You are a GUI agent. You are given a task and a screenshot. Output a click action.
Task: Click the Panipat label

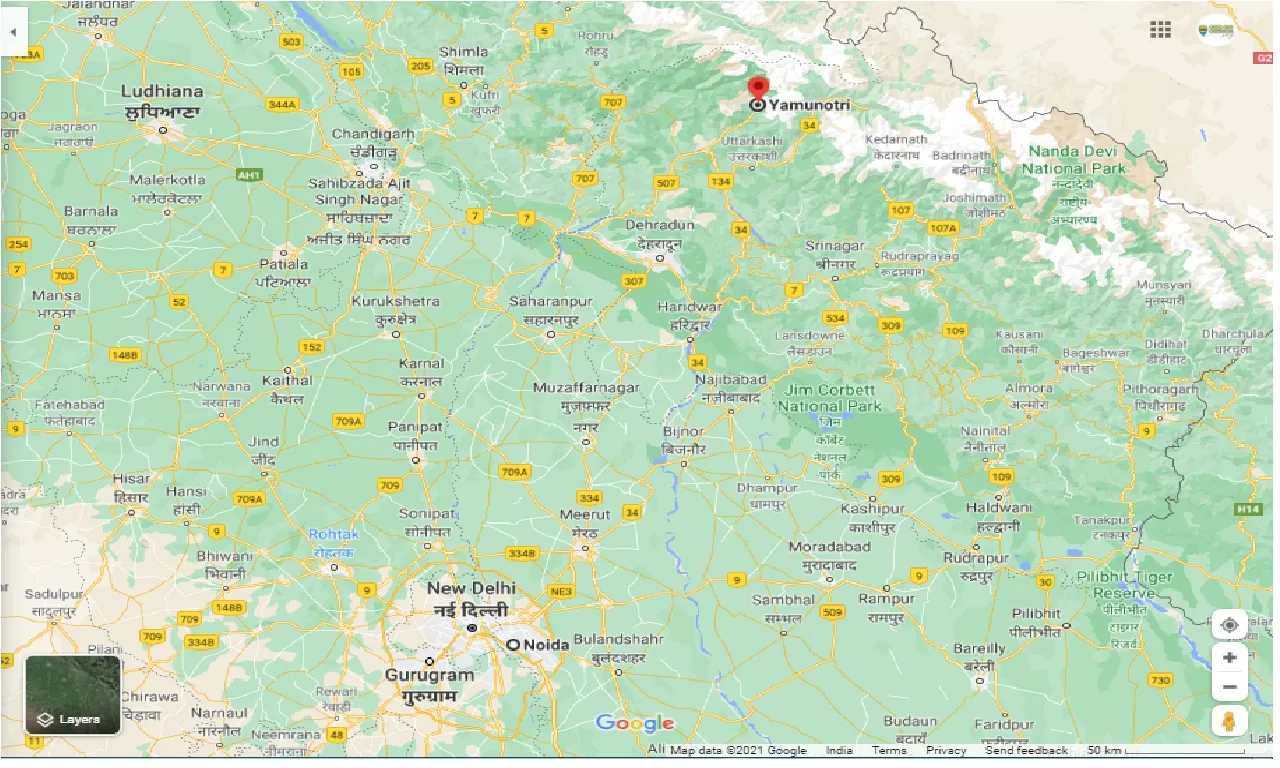click(x=416, y=435)
